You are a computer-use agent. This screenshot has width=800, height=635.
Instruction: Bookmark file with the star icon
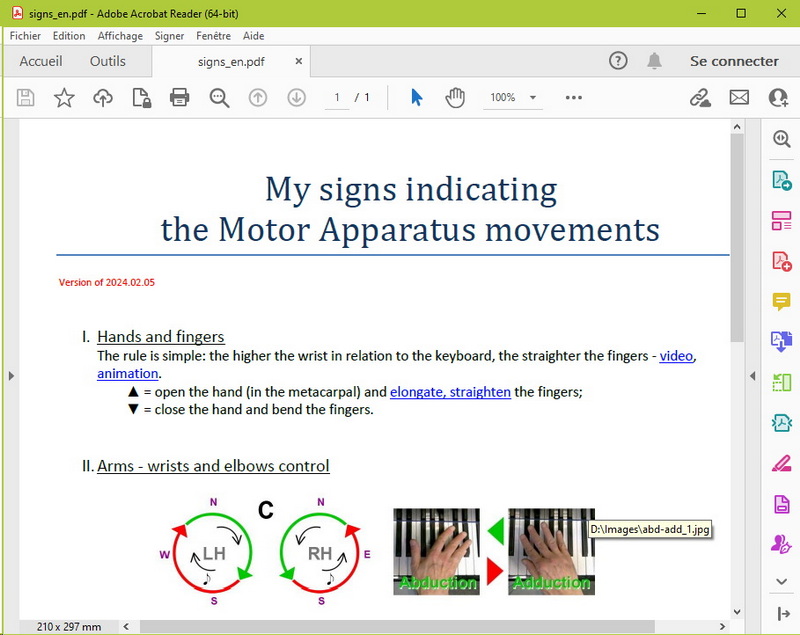(64, 97)
